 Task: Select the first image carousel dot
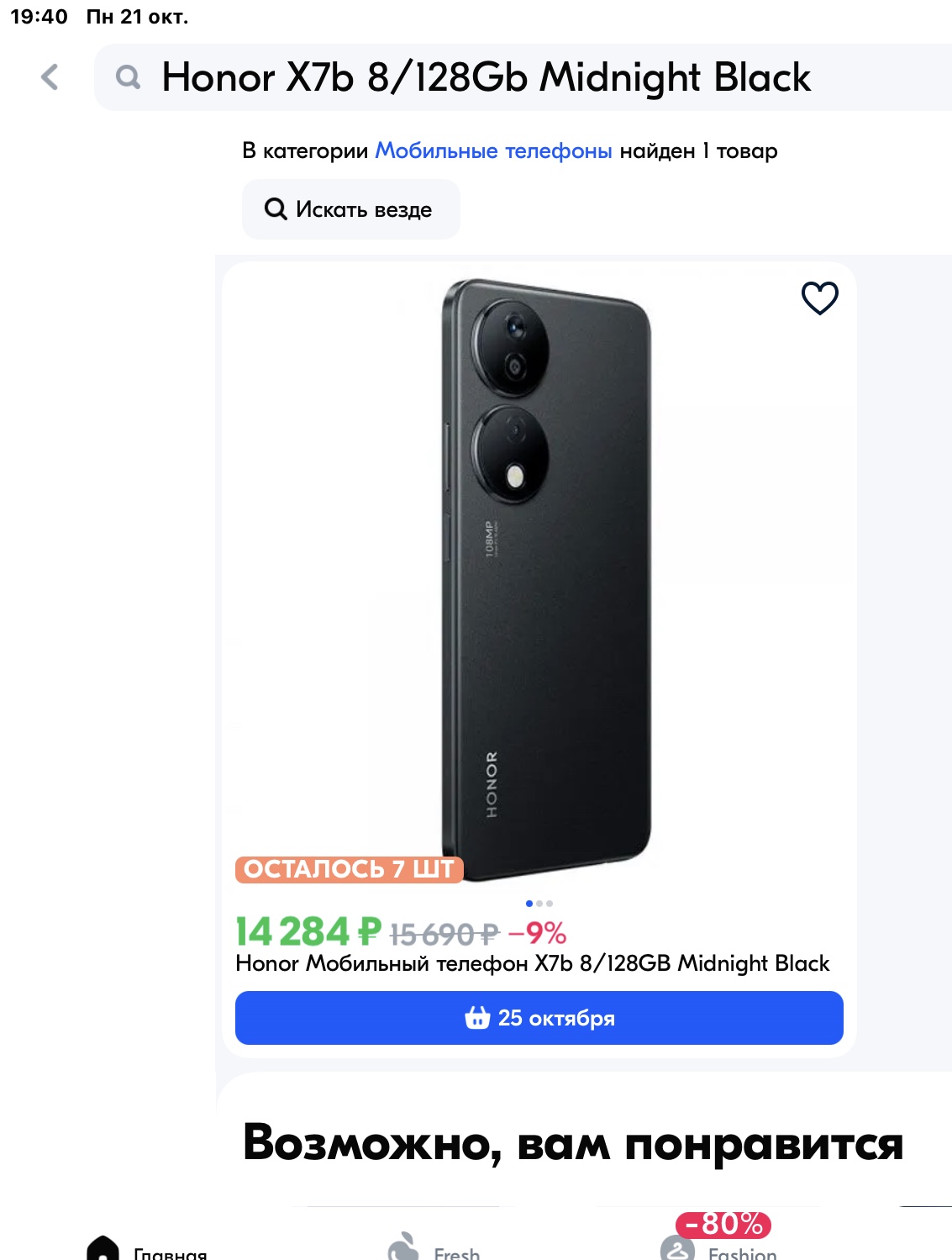pos(529,904)
